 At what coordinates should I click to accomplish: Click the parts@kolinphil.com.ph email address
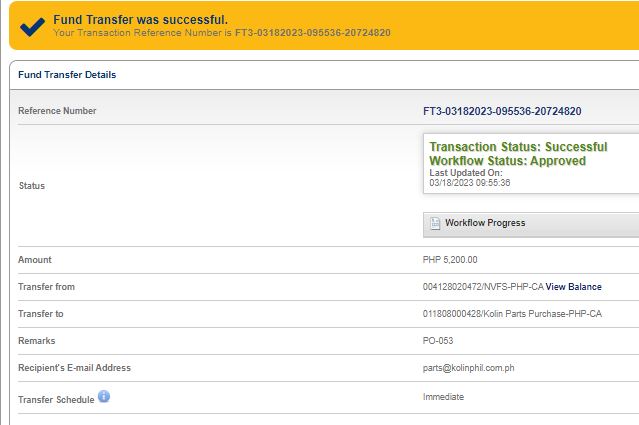point(469,368)
